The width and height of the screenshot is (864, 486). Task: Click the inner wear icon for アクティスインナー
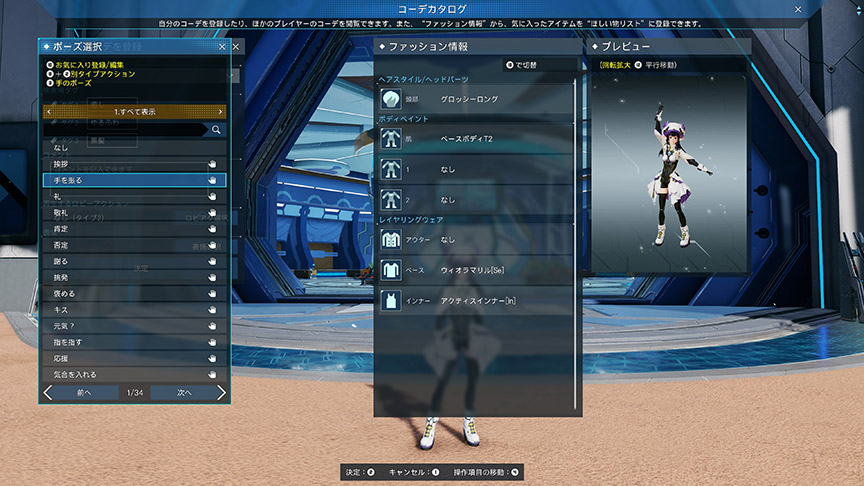[391, 300]
